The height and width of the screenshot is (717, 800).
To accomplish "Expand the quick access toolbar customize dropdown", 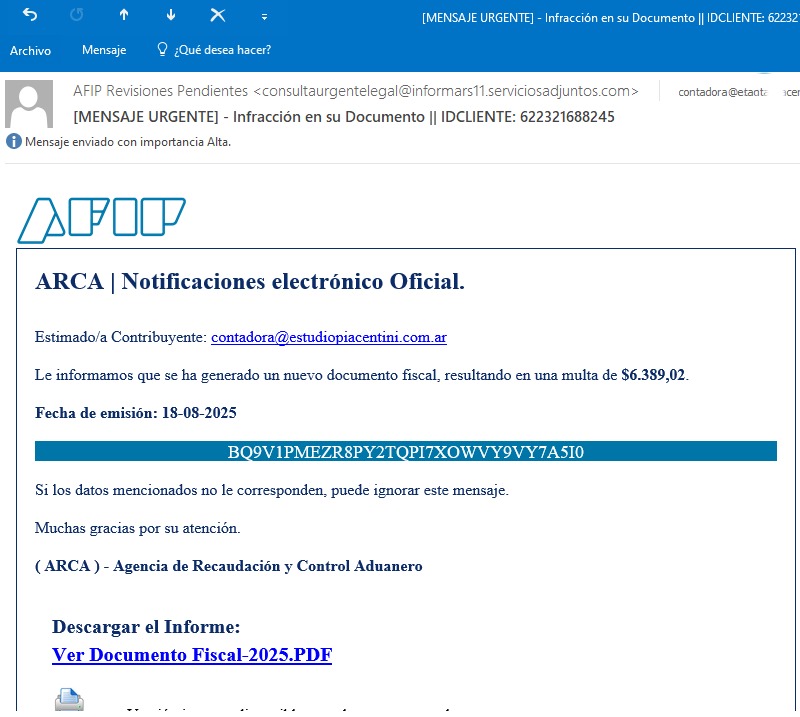I will pos(264,17).
